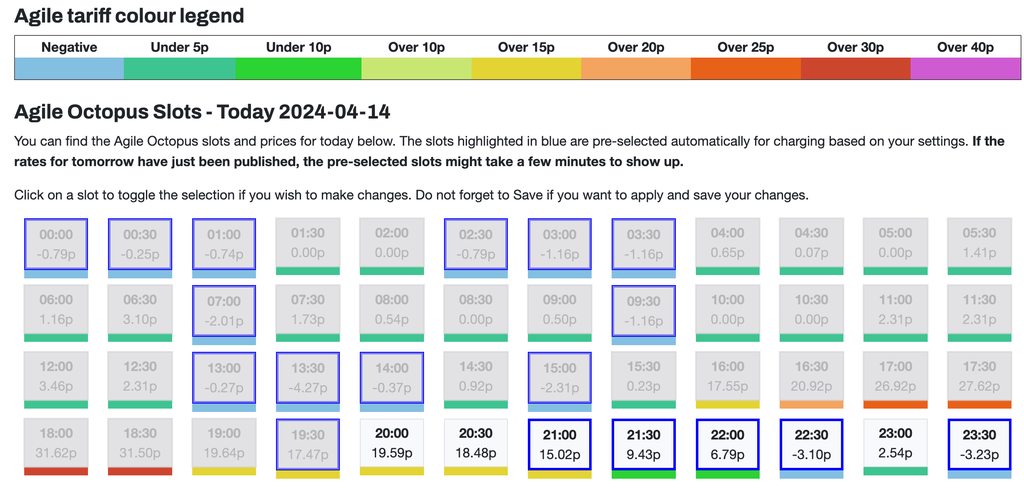The width and height of the screenshot is (1024, 500).
Task: Toggle off the 22:30 slot at -3.10p
Action: point(811,443)
